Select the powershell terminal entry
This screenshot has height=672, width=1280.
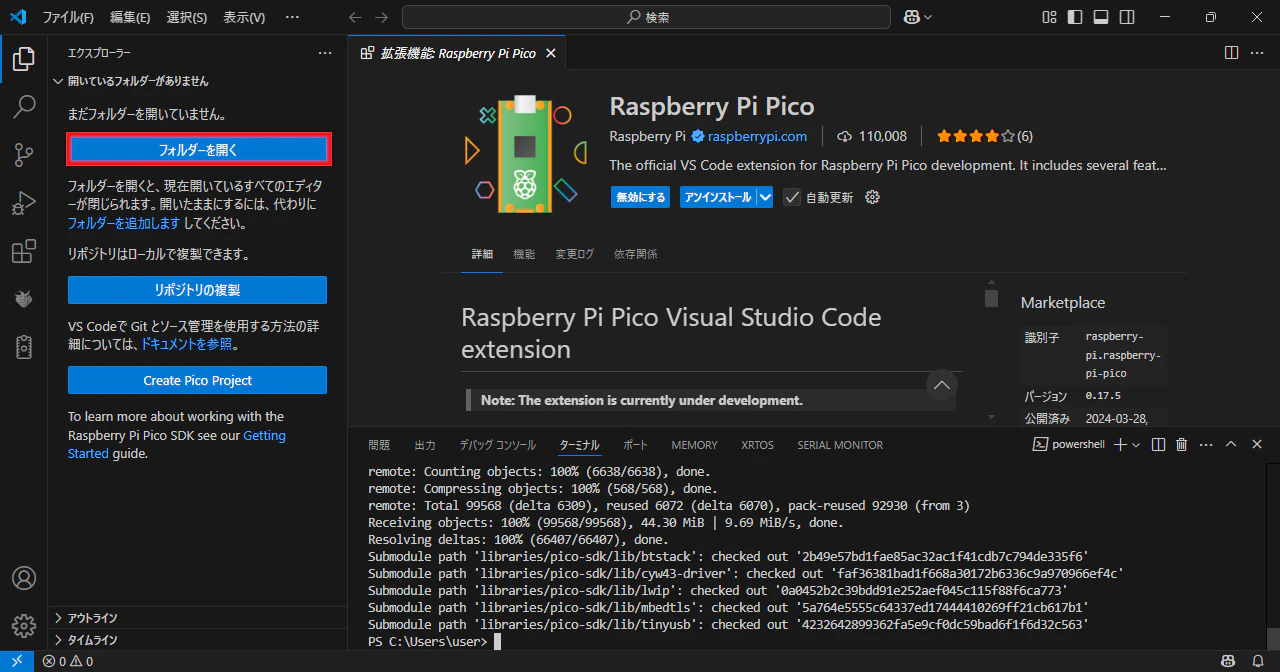pyautogui.click(x=1069, y=444)
